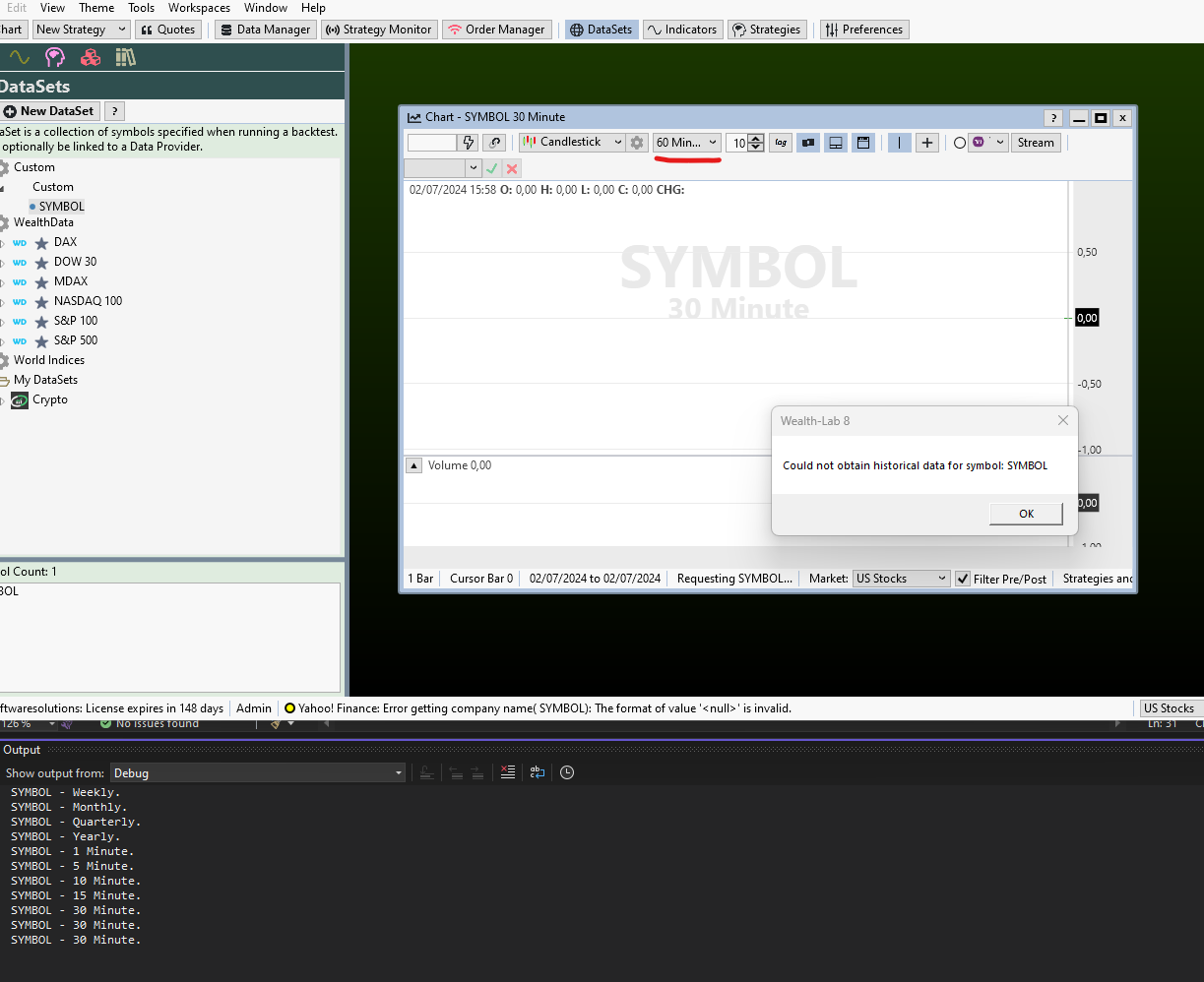This screenshot has height=982, width=1204.
Task: Open the Market US Stocks dropdown
Action: click(x=902, y=579)
